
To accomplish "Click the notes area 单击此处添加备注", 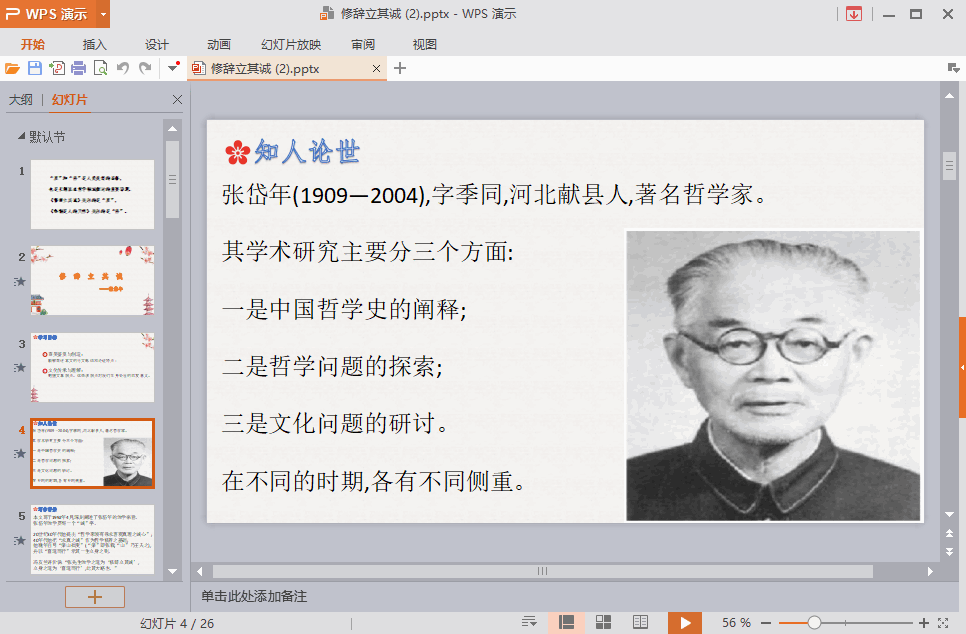I will (254, 596).
